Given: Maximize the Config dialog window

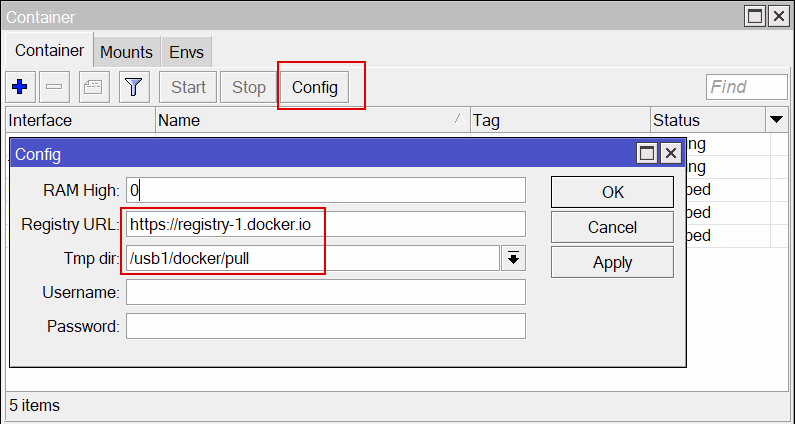Looking at the screenshot, I should click(x=647, y=154).
